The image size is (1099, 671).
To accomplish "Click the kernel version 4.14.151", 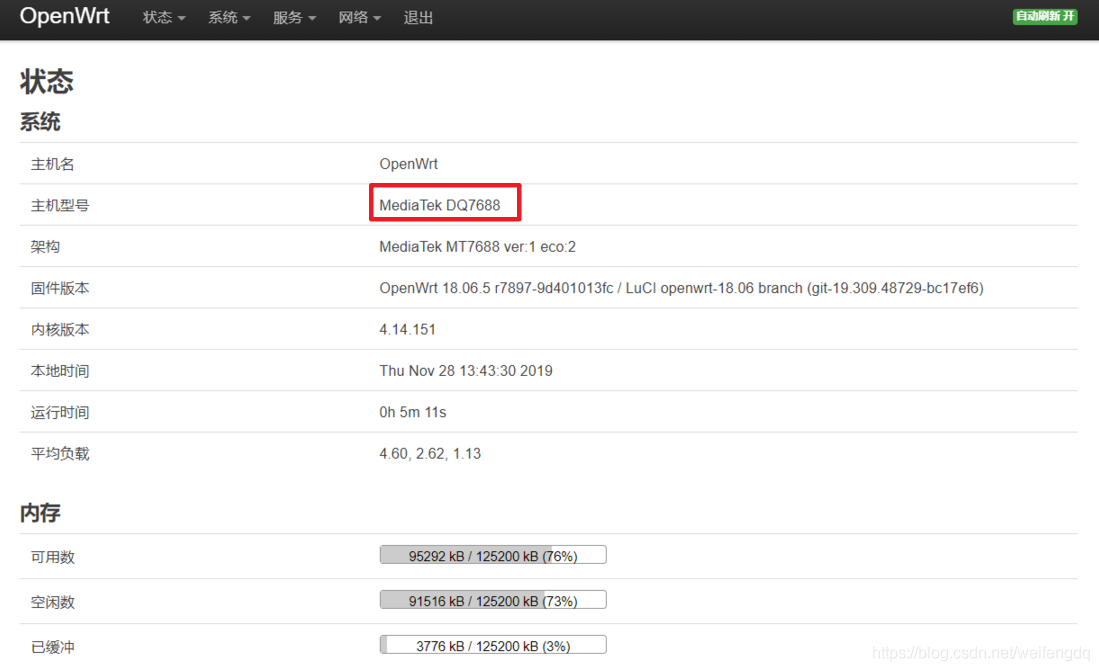I will tap(407, 330).
